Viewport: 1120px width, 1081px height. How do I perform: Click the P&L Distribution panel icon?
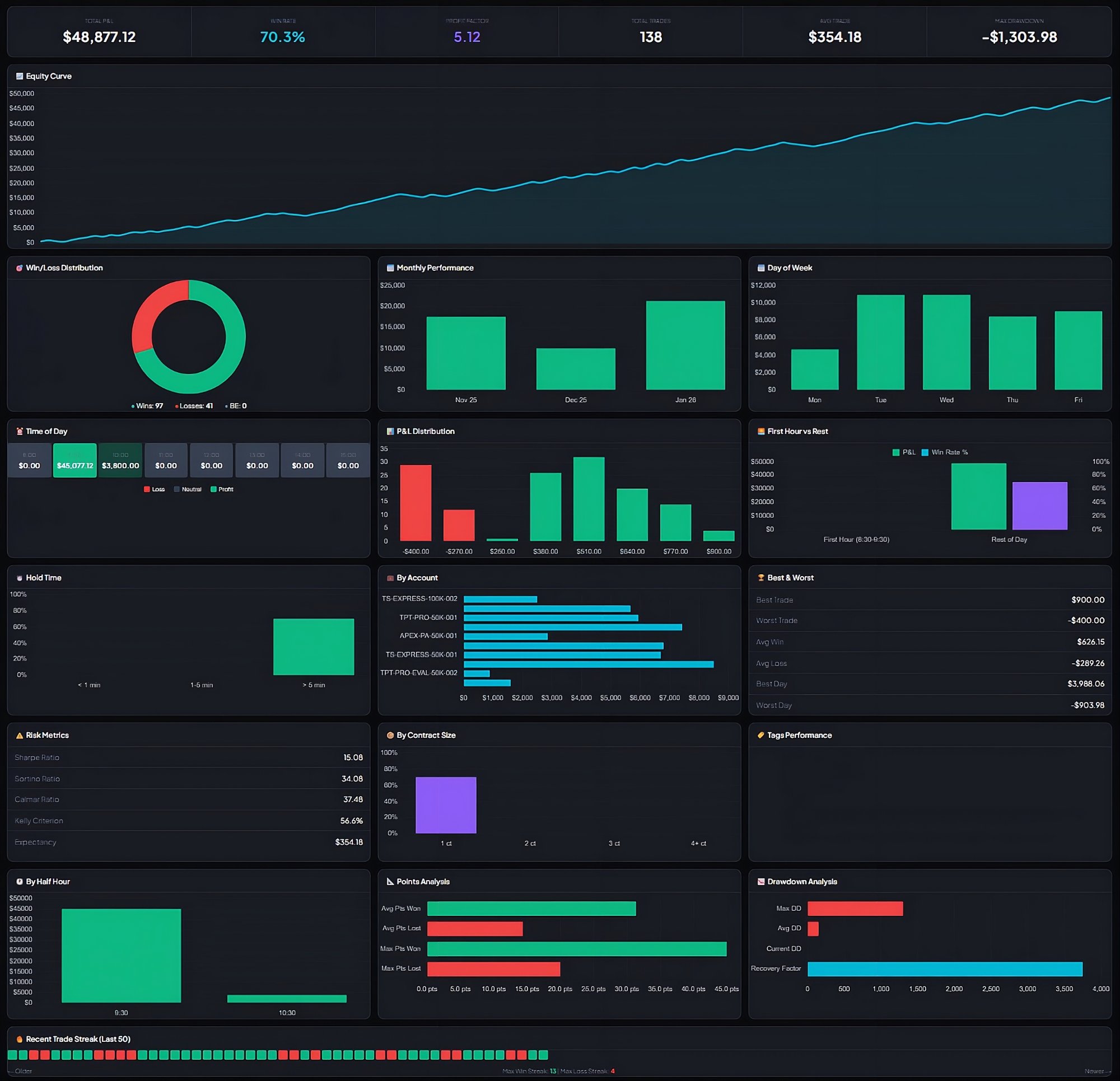(391, 432)
